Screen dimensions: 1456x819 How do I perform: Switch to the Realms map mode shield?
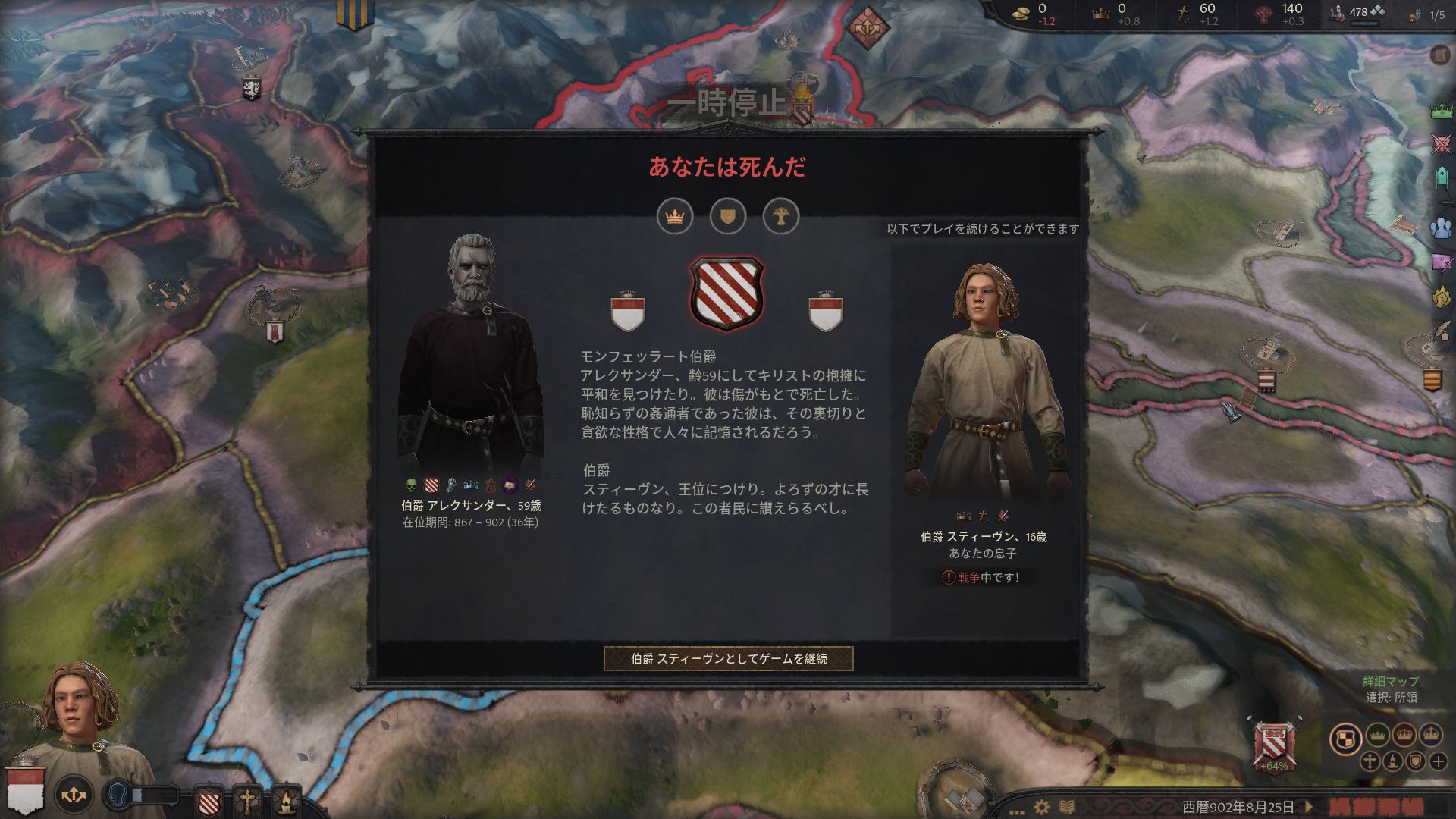(1345, 739)
